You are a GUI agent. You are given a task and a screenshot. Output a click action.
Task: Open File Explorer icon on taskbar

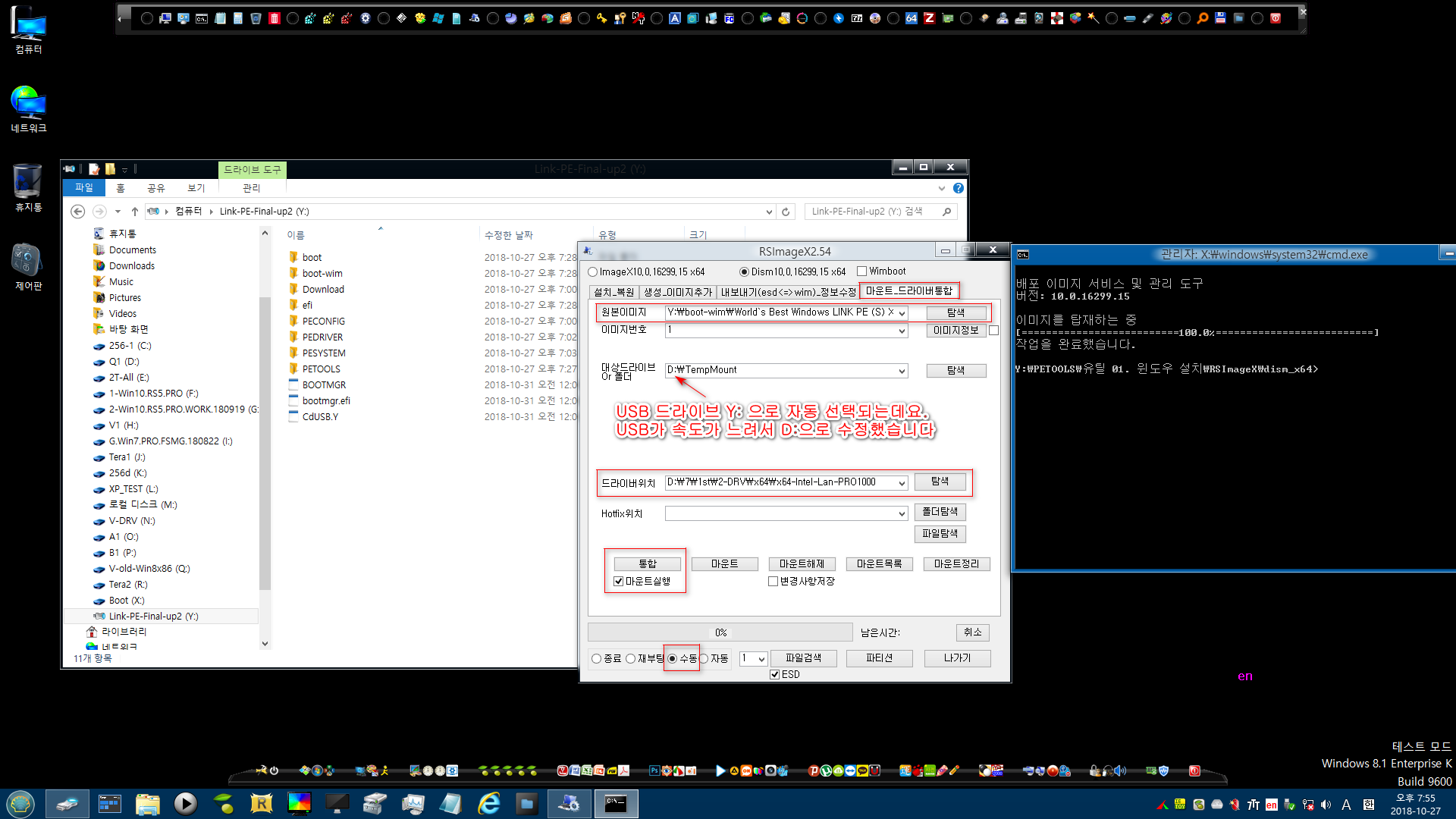point(148,804)
